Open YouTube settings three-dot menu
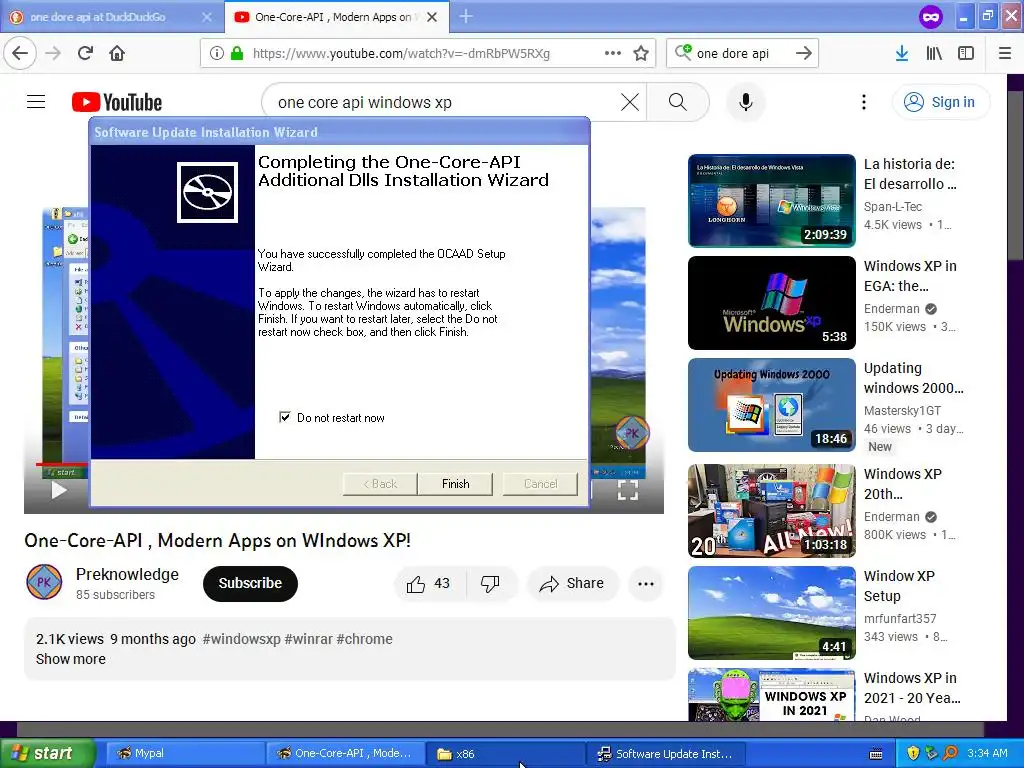The image size is (1024, 768). pos(863,102)
